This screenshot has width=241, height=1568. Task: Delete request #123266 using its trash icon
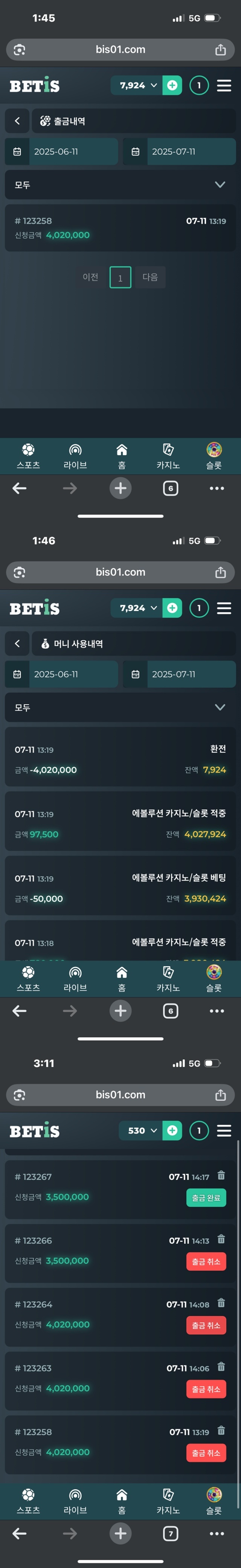(221, 1239)
